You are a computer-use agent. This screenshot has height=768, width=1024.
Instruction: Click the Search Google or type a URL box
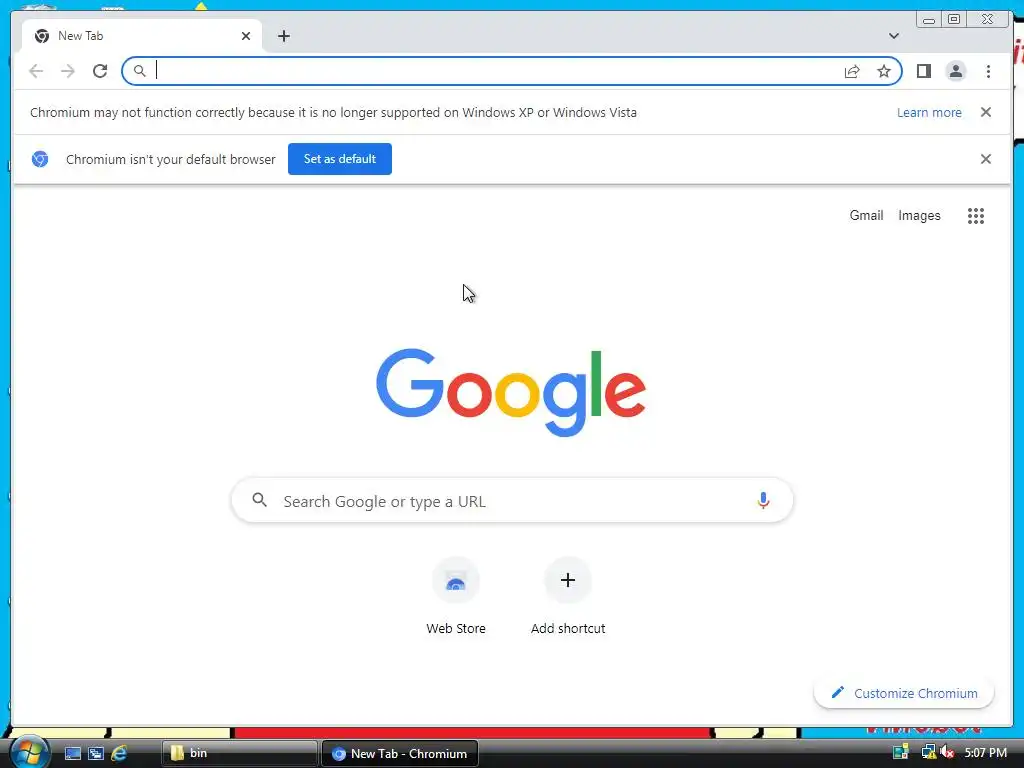512,501
